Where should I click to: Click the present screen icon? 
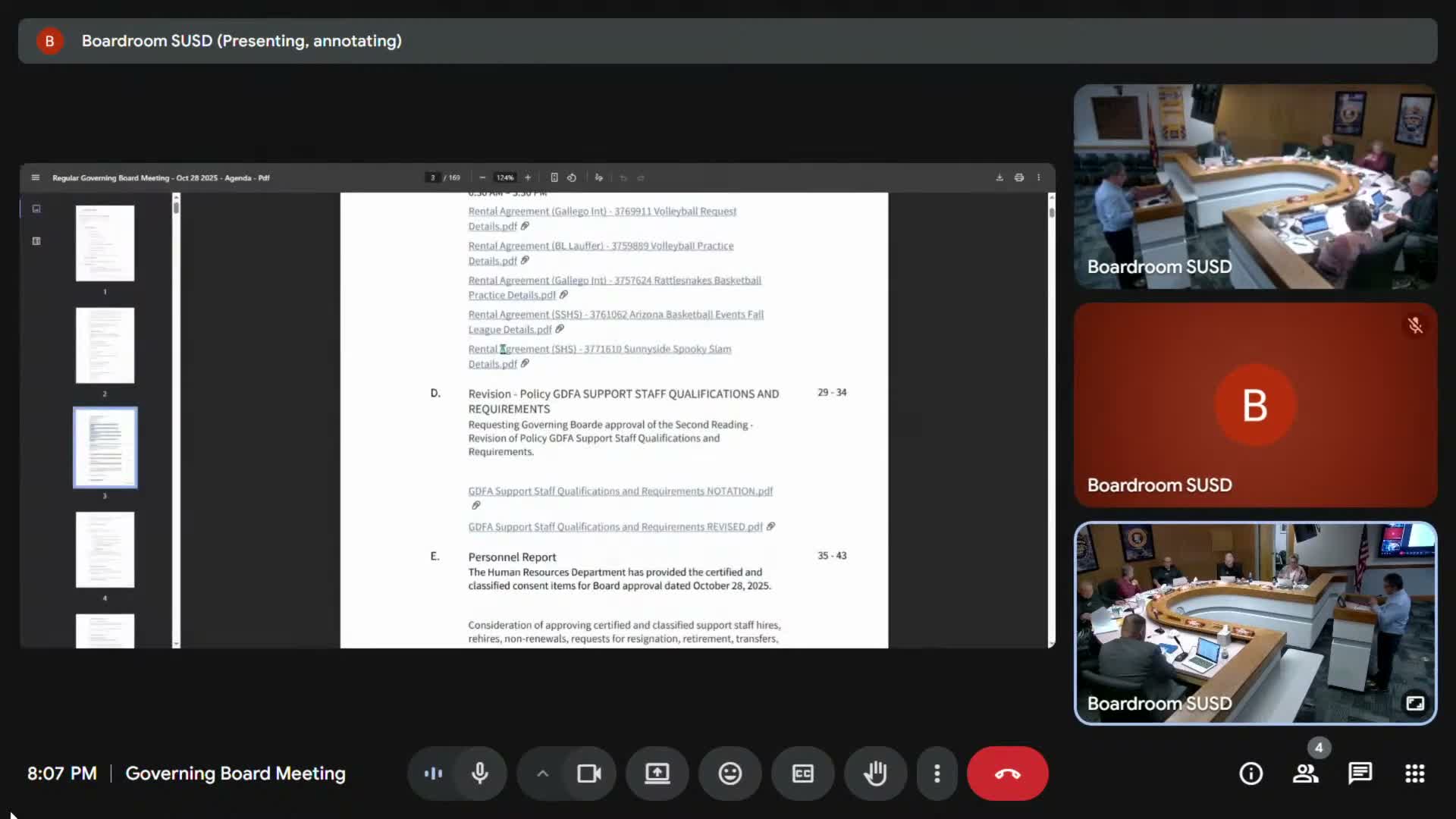(657, 773)
